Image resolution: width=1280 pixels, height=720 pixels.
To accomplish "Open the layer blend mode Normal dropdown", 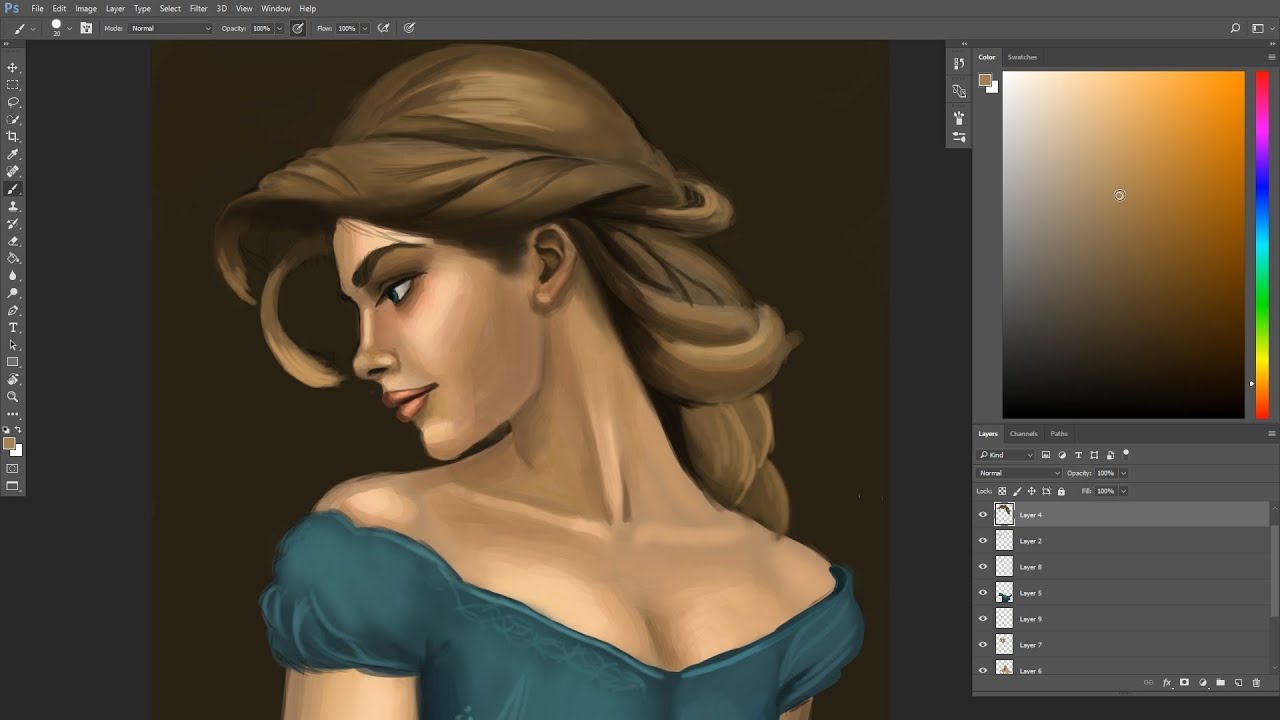I will click(1019, 473).
